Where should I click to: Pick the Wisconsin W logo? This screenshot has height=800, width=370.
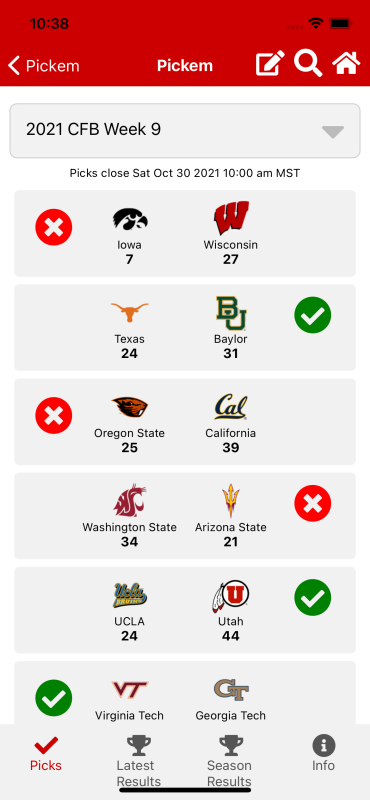pos(231,218)
